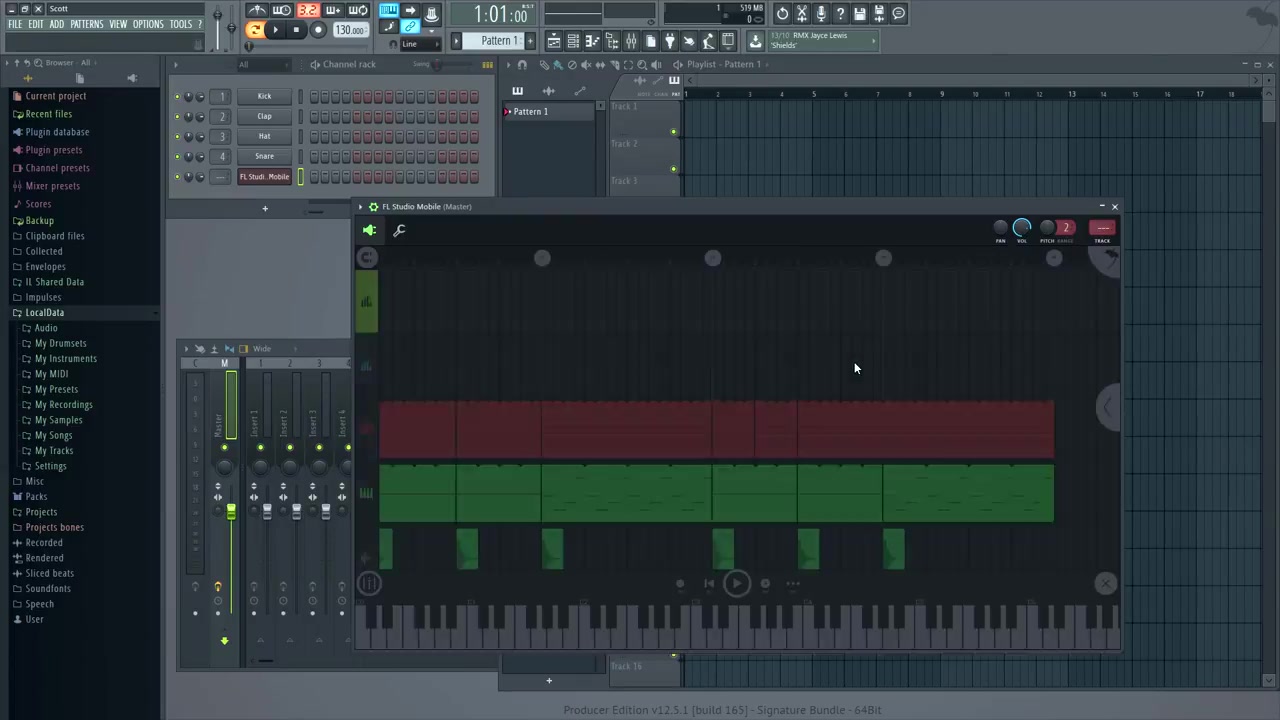
Task: Toggle mute LED on Snare channel
Action: point(177,157)
